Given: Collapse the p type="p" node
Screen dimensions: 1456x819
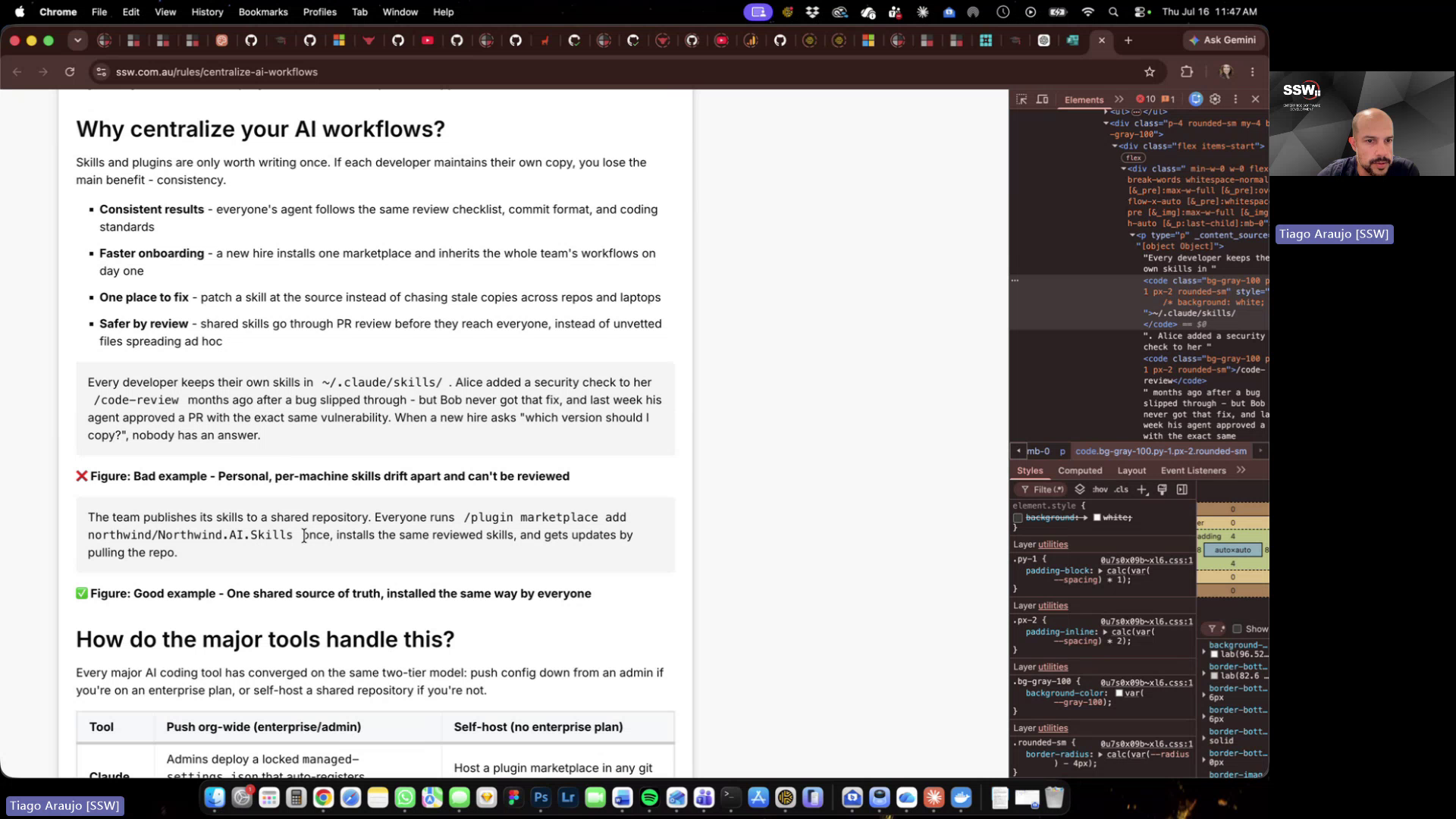Looking at the screenshot, I should click(1132, 235).
